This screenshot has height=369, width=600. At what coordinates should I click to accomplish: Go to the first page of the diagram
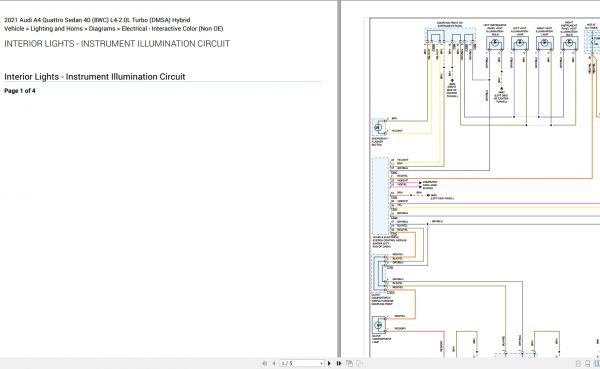[x=264, y=363]
